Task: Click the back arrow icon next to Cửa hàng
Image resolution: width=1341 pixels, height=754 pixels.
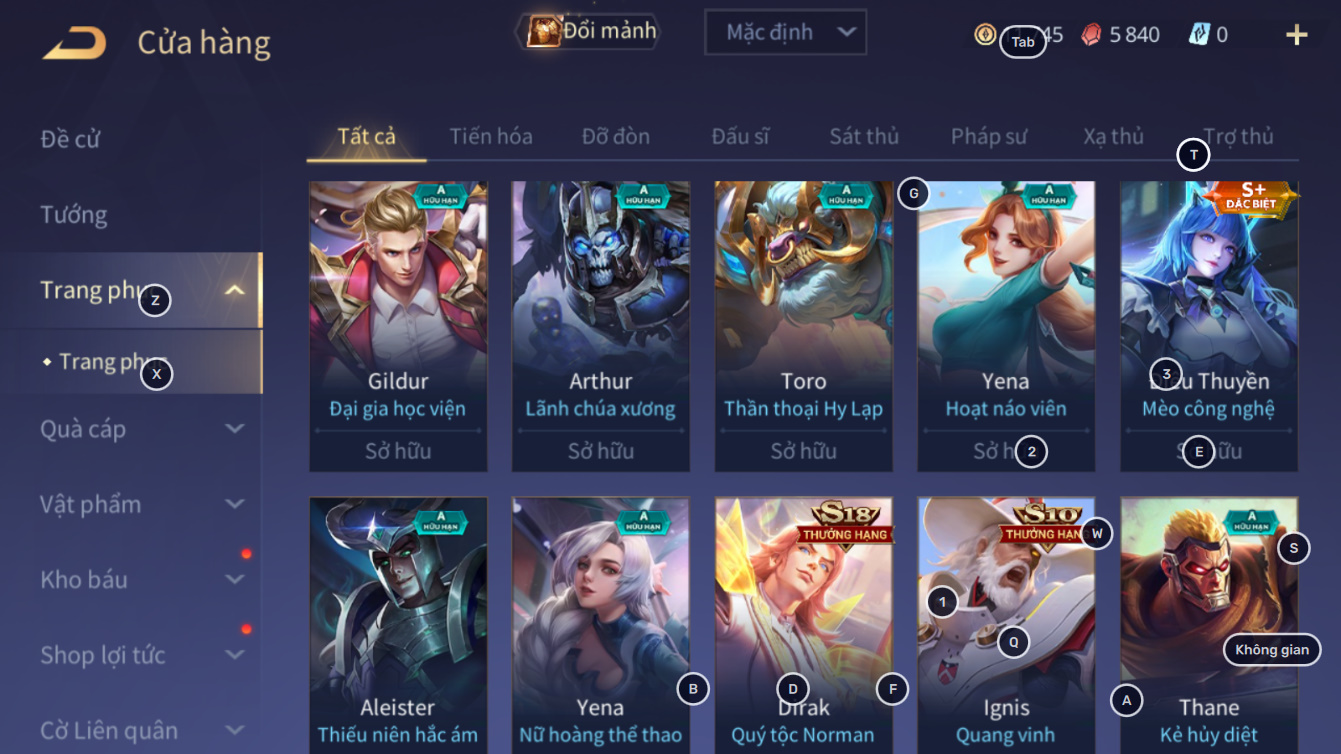Action: pos(74,43)
